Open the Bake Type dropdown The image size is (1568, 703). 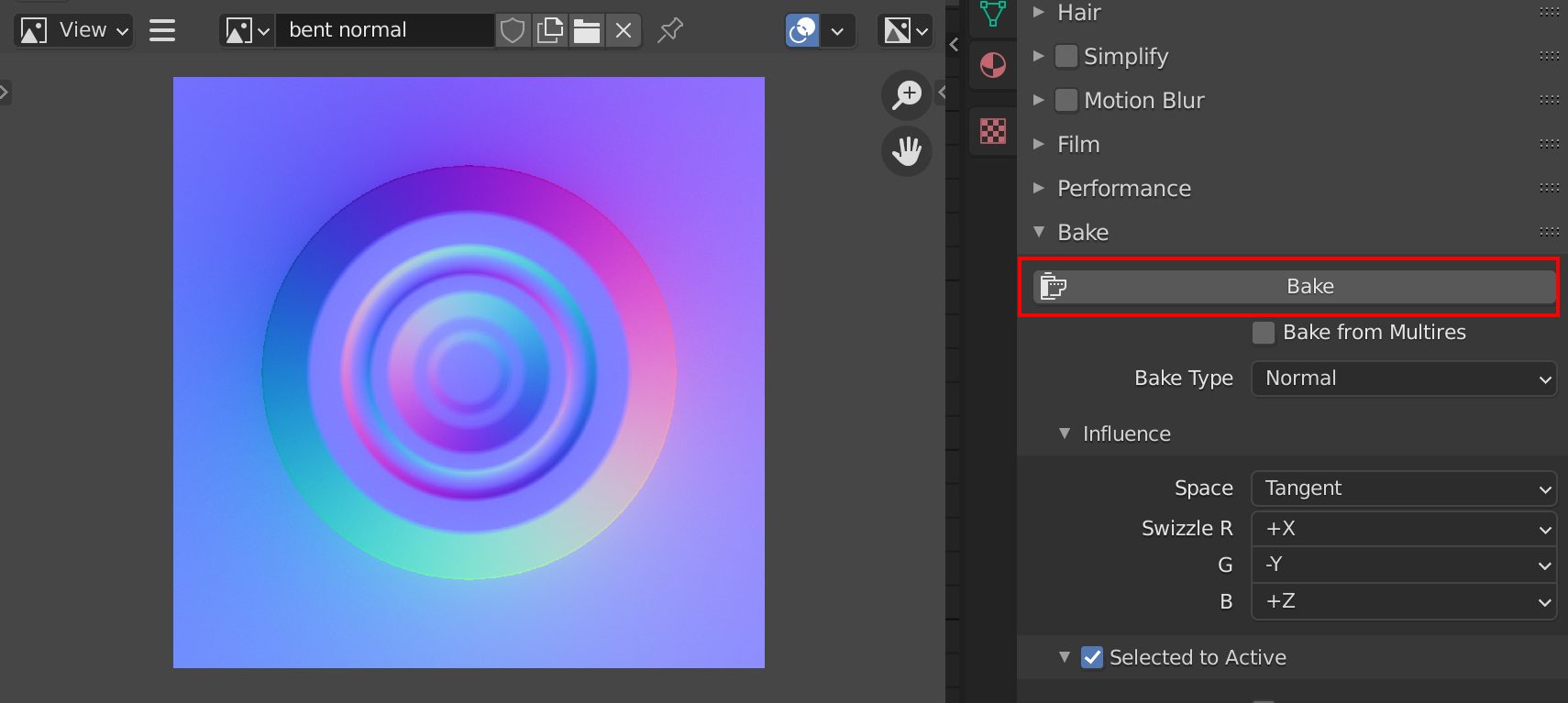click(1404, 379)
